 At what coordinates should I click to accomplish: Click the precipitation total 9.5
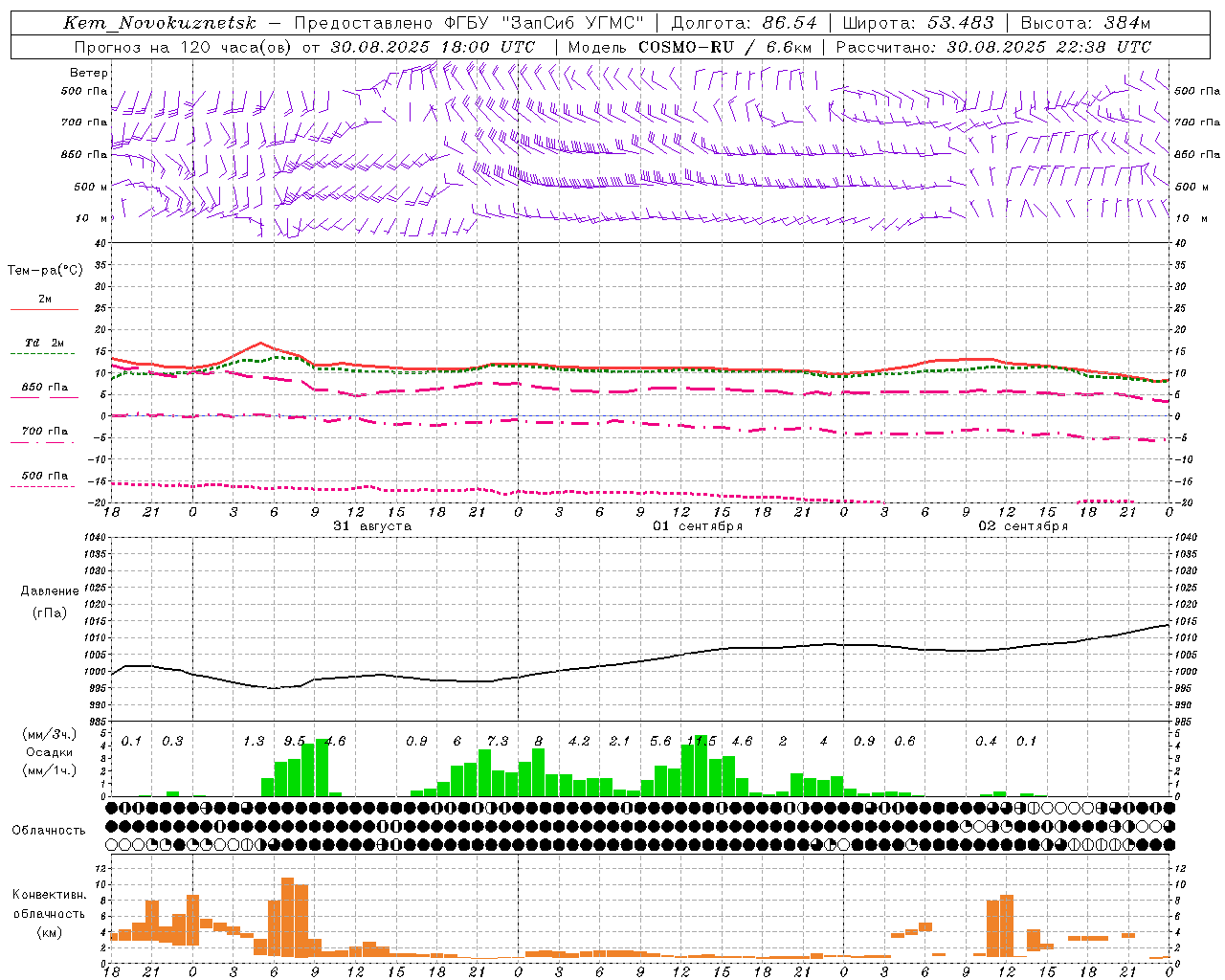click(294, 742)
